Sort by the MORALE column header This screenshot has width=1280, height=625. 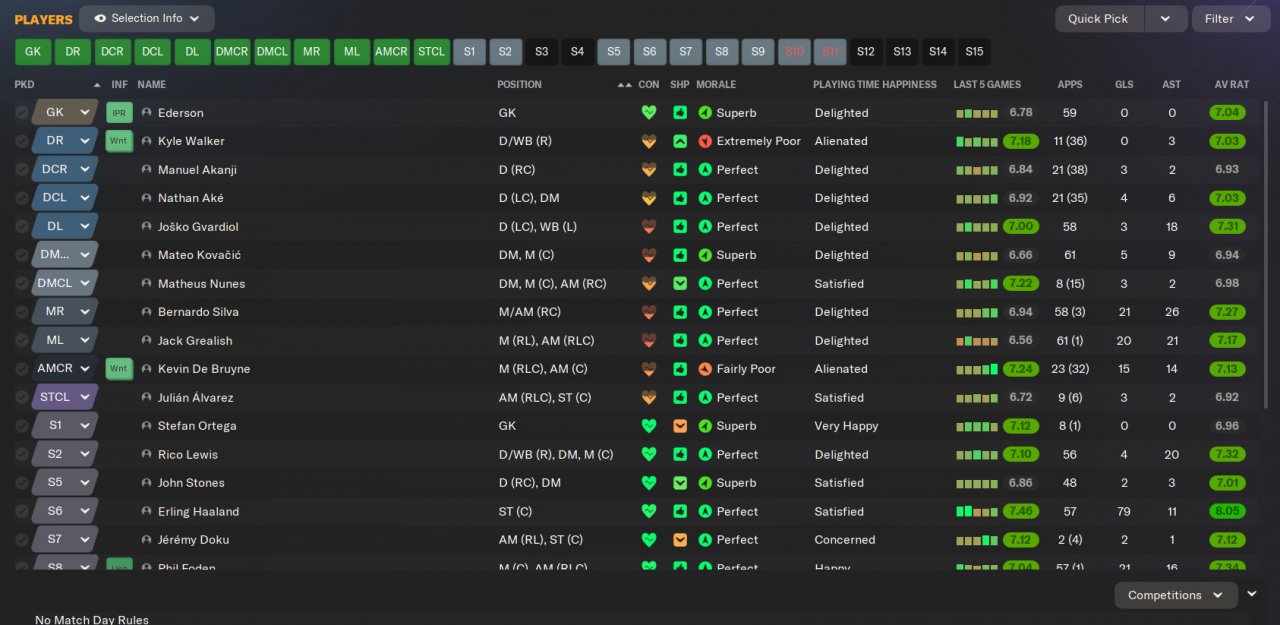[716, 85]
